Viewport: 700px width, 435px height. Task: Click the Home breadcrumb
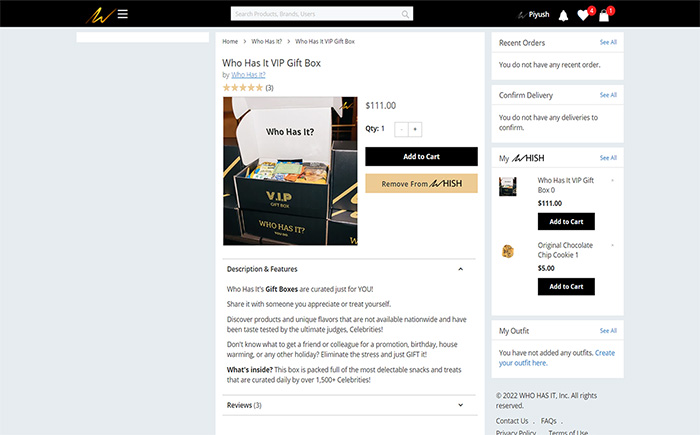[230, 42]
